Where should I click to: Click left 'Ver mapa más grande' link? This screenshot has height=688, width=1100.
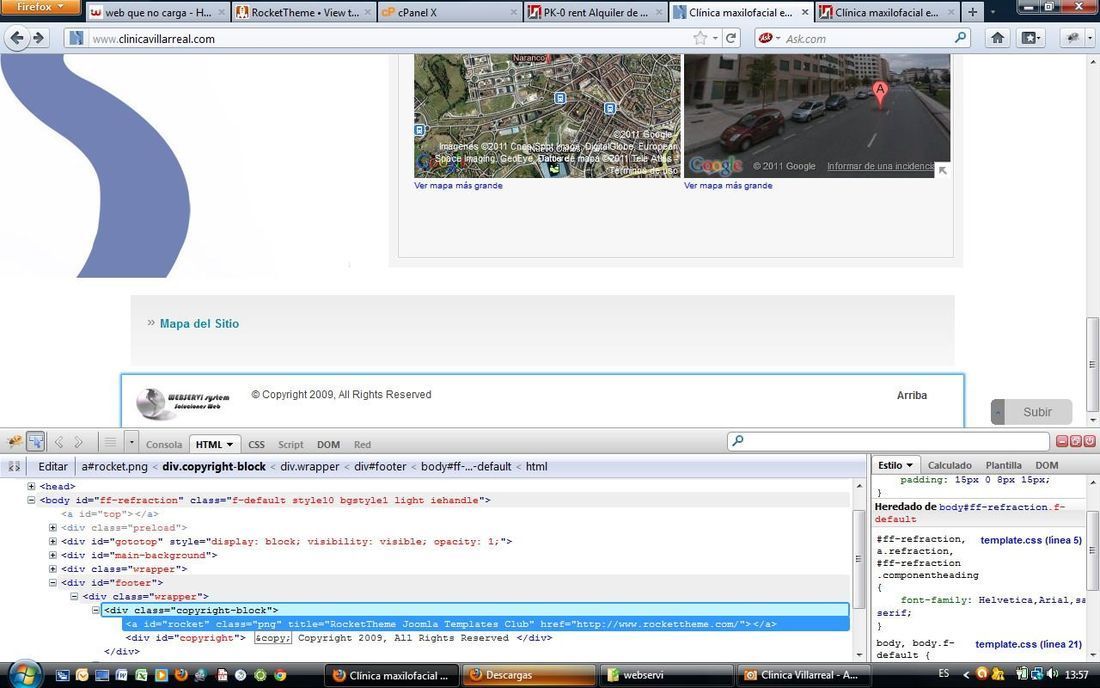(458, 186)
